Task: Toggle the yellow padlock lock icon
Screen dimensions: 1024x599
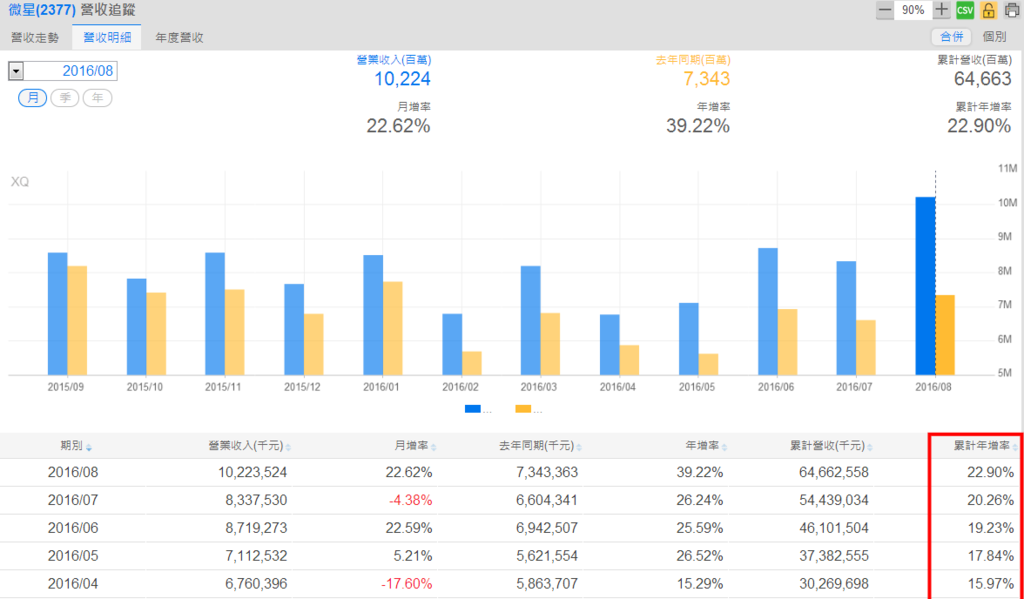Action: [x=989, y=10]
